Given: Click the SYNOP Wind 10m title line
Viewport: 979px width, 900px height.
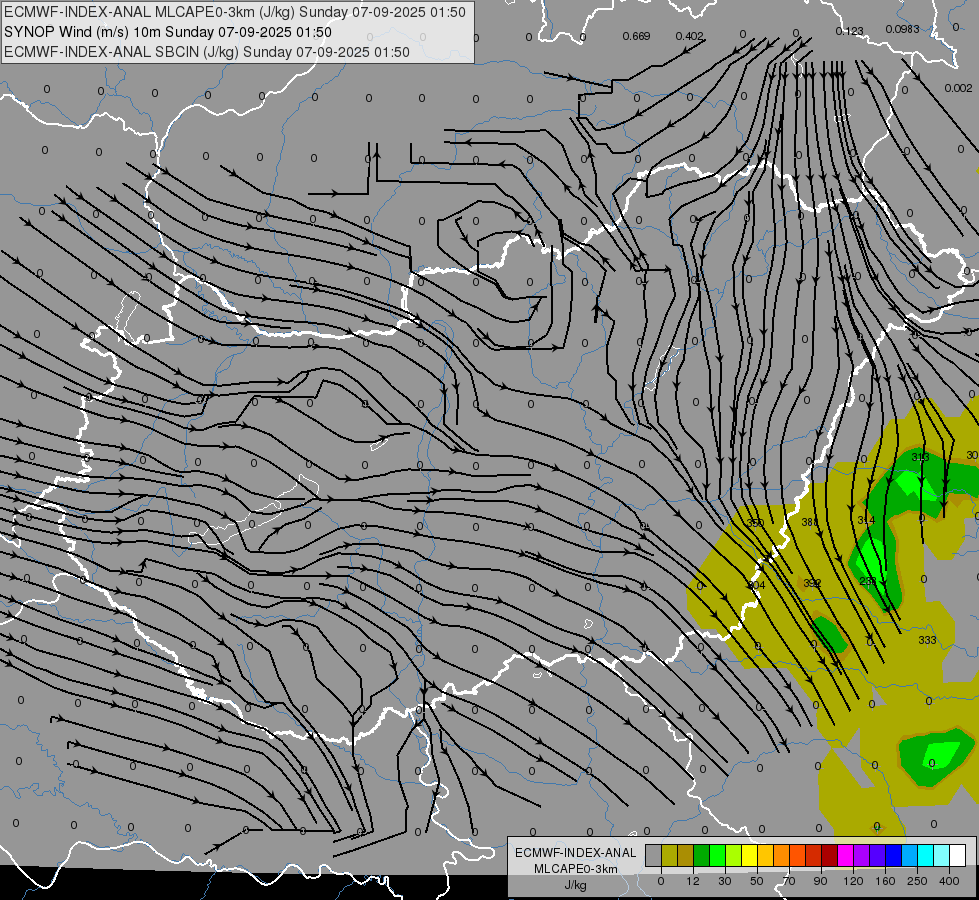Looking at the screenshot, I should click(168, 32).
